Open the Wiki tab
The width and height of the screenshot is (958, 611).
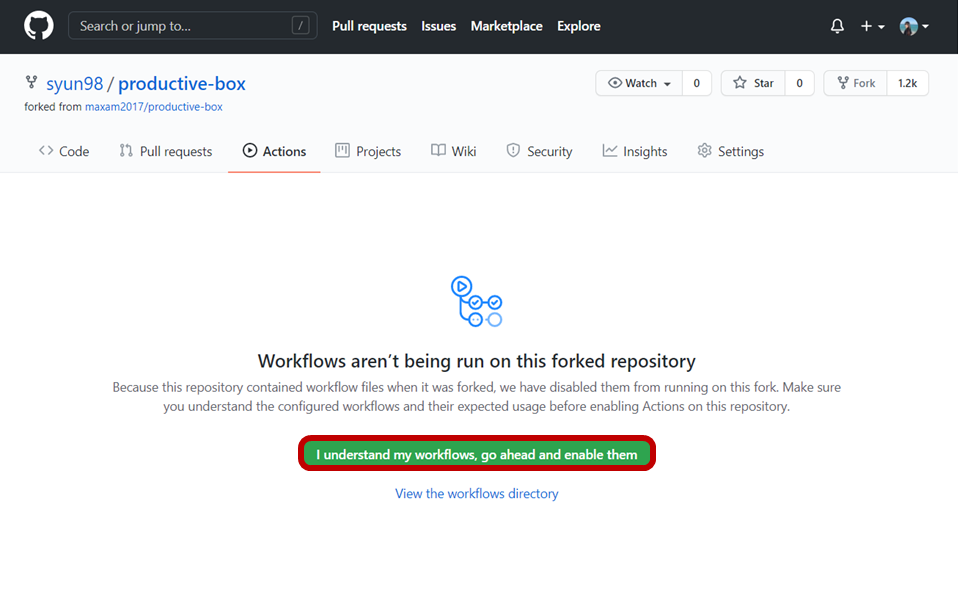(x=453, y=152)
